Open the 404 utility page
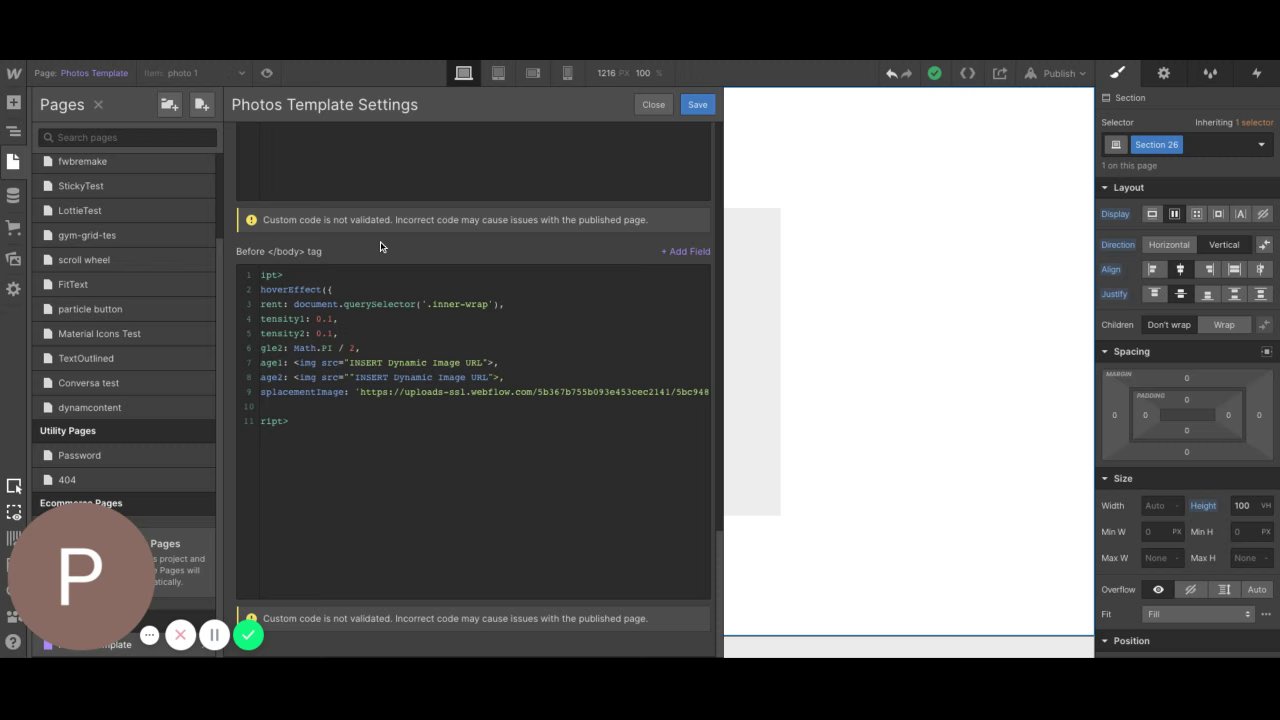 [x=125, y=480]
